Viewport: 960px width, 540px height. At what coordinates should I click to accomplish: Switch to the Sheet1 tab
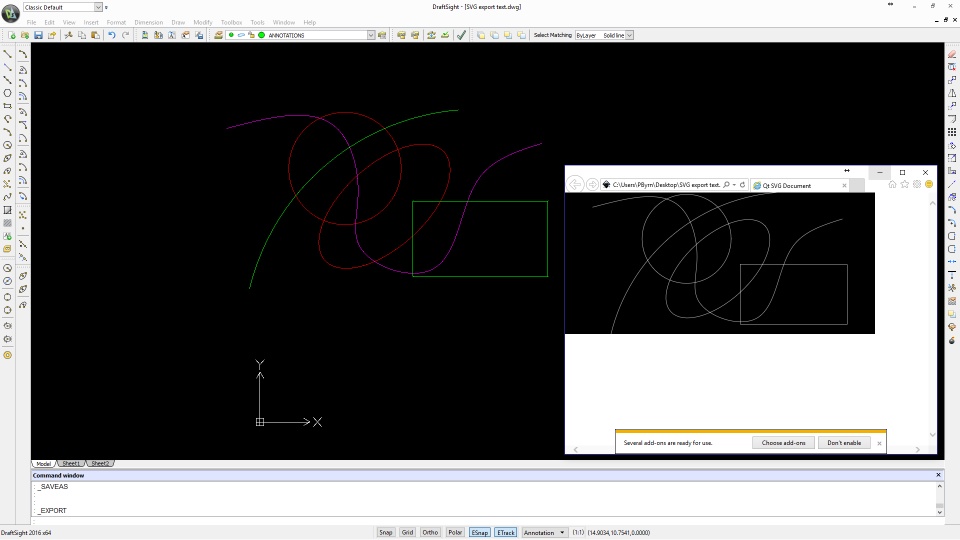point(72,464)
